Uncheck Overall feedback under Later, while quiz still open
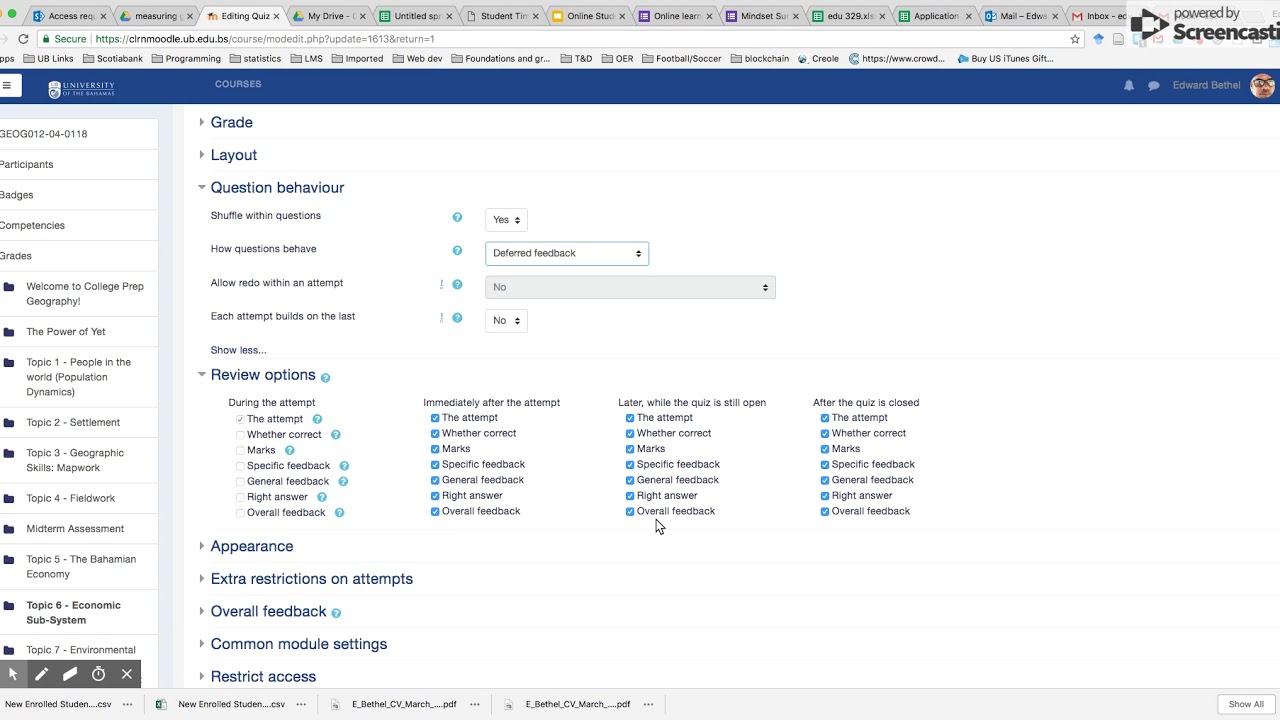This screenshot has height=720, width=1280. (x=630, y=512)
